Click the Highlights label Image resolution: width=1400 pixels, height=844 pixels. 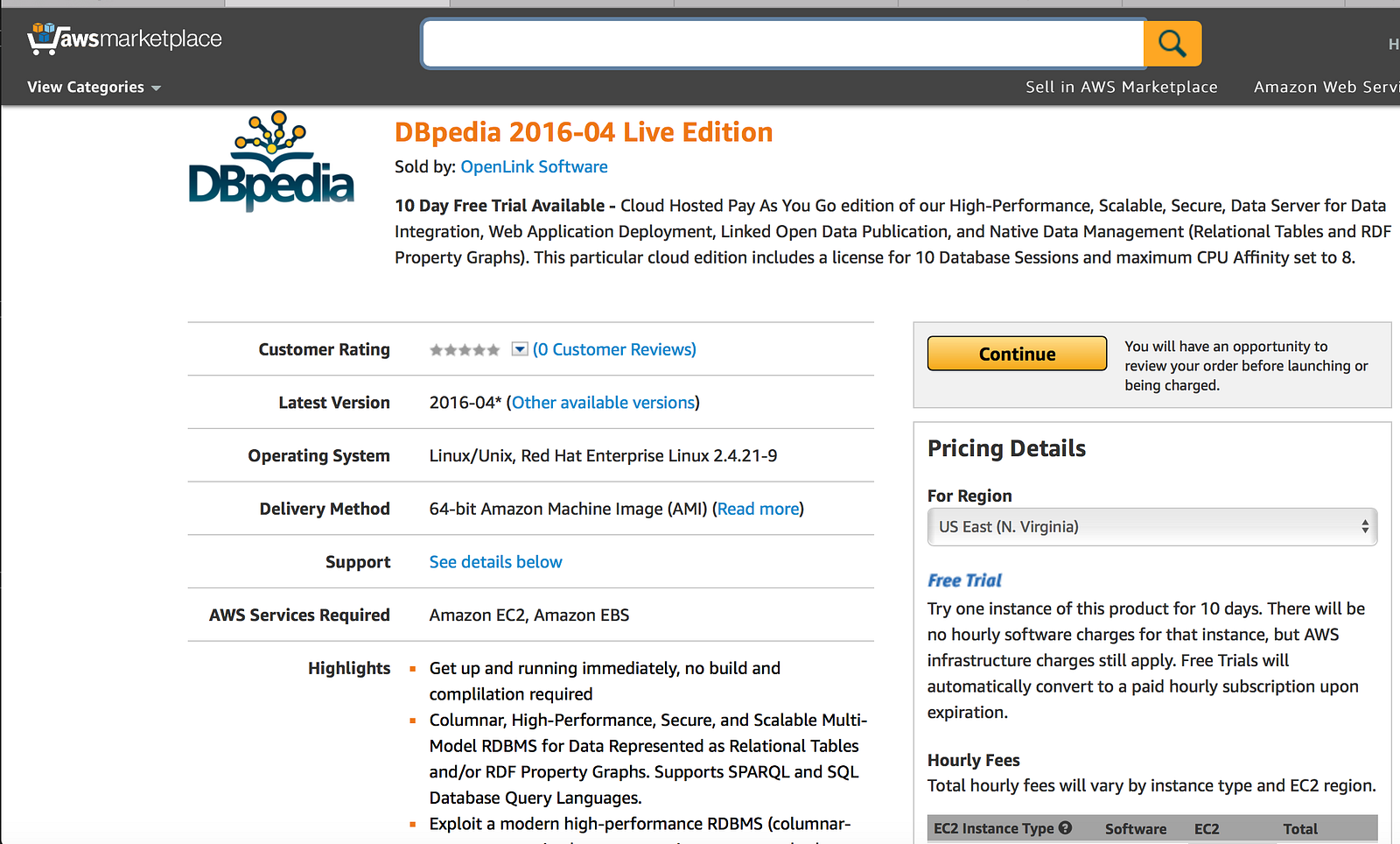[x=349, y=668]
